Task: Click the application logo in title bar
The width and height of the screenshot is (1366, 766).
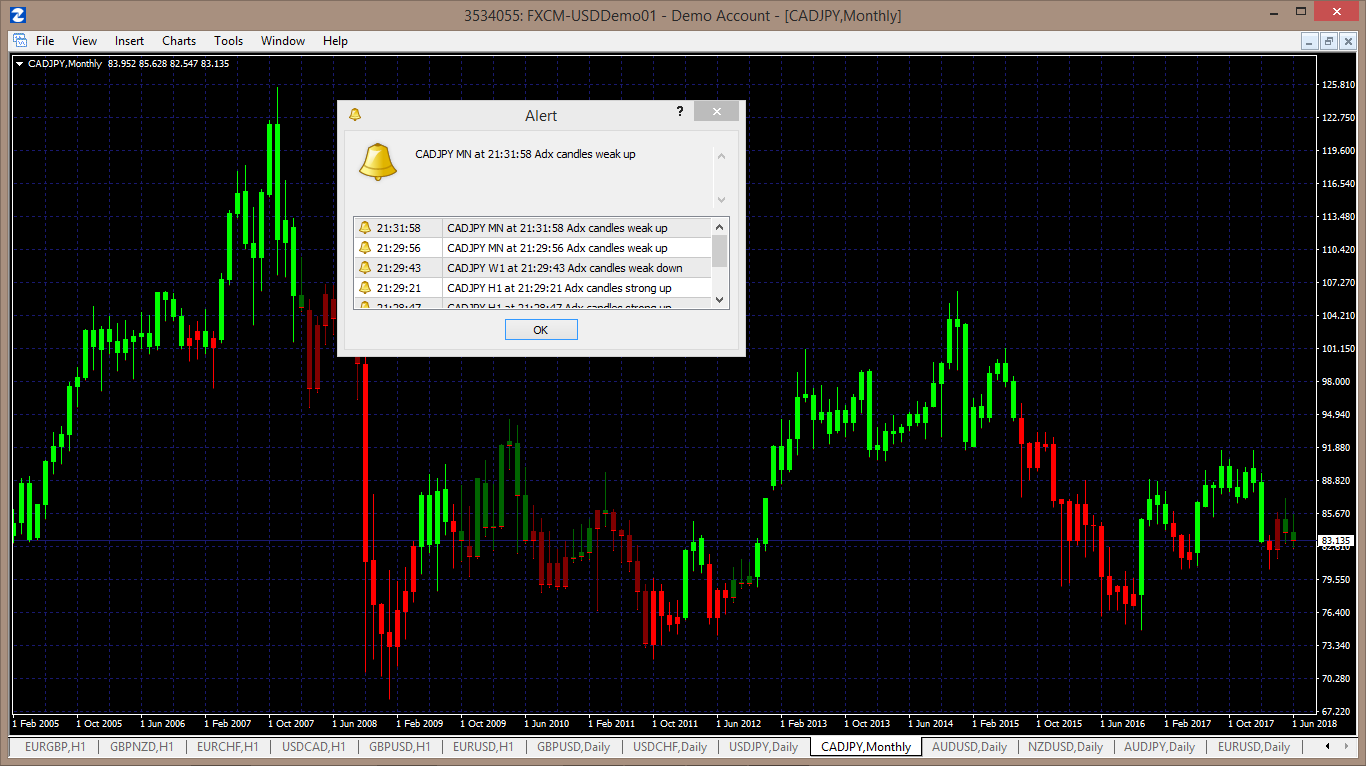Action: pyautogui.click(x=17, y=15)
